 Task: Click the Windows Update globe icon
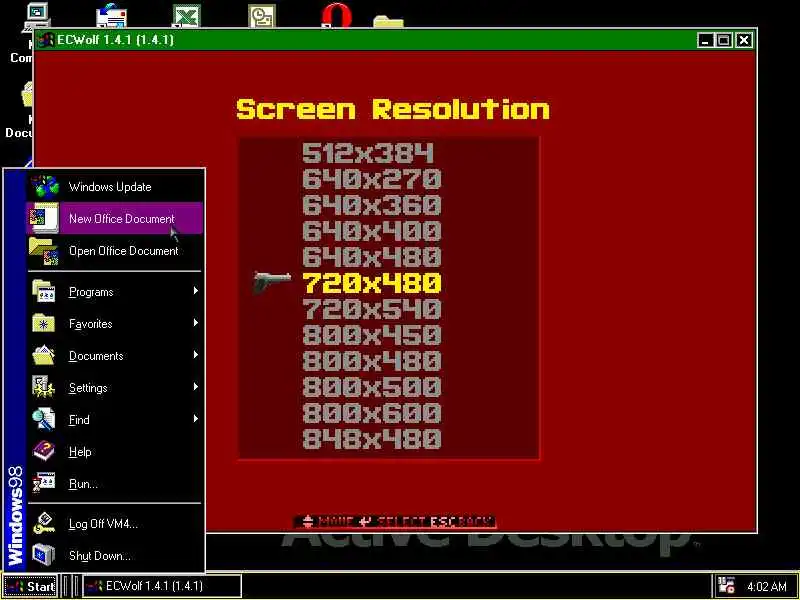pos(44,186)
